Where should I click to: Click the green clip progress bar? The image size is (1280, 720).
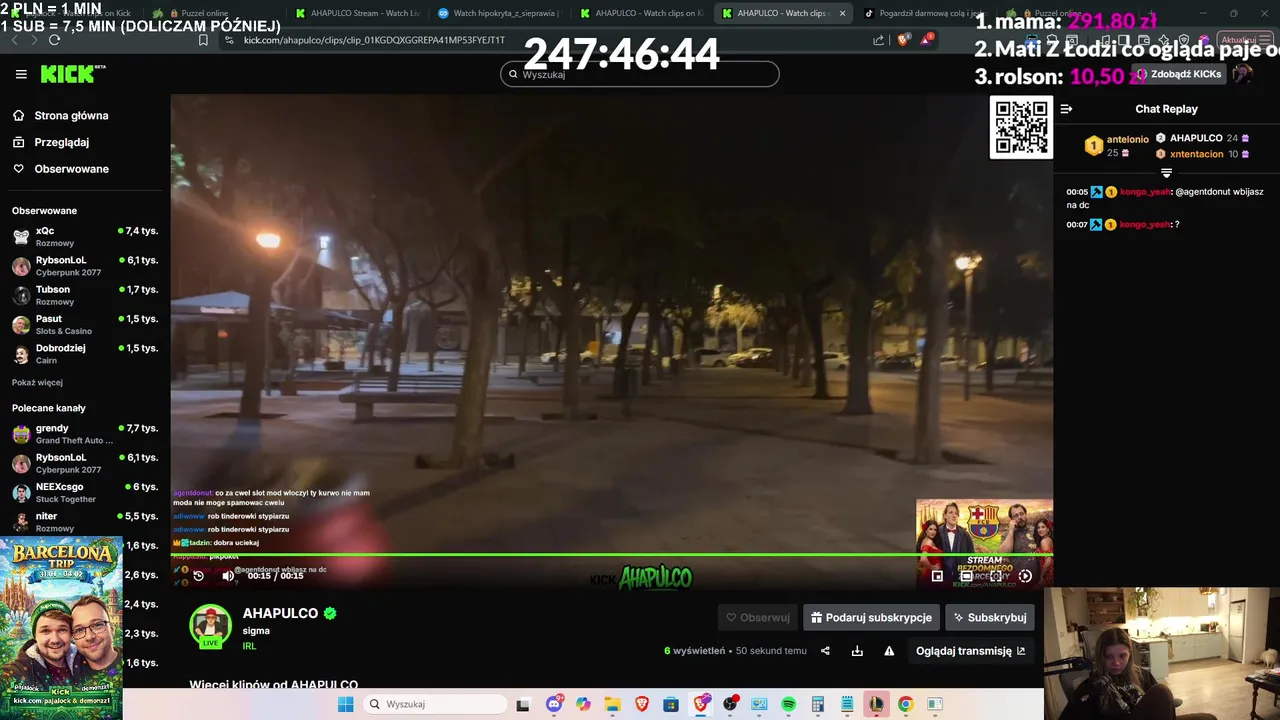[611, 554]
